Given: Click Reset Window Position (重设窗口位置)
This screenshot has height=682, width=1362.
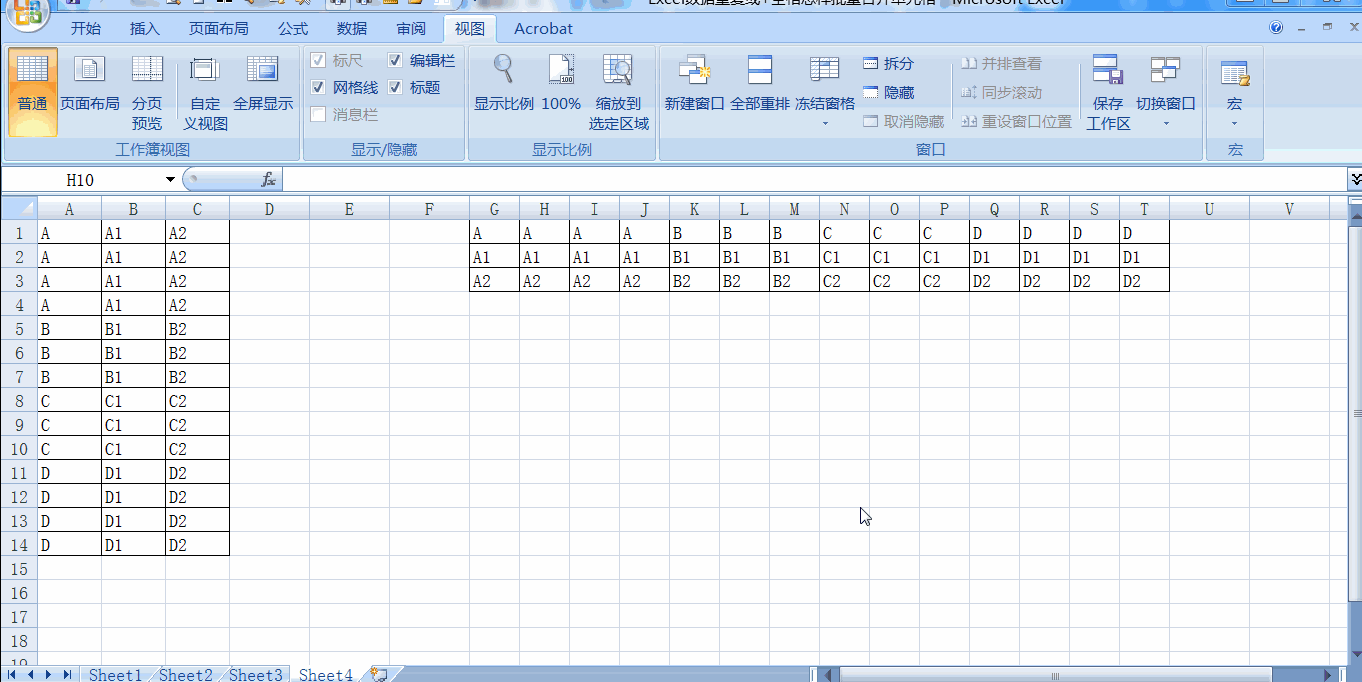Looking at the screenshot, I should point(1016,121).
